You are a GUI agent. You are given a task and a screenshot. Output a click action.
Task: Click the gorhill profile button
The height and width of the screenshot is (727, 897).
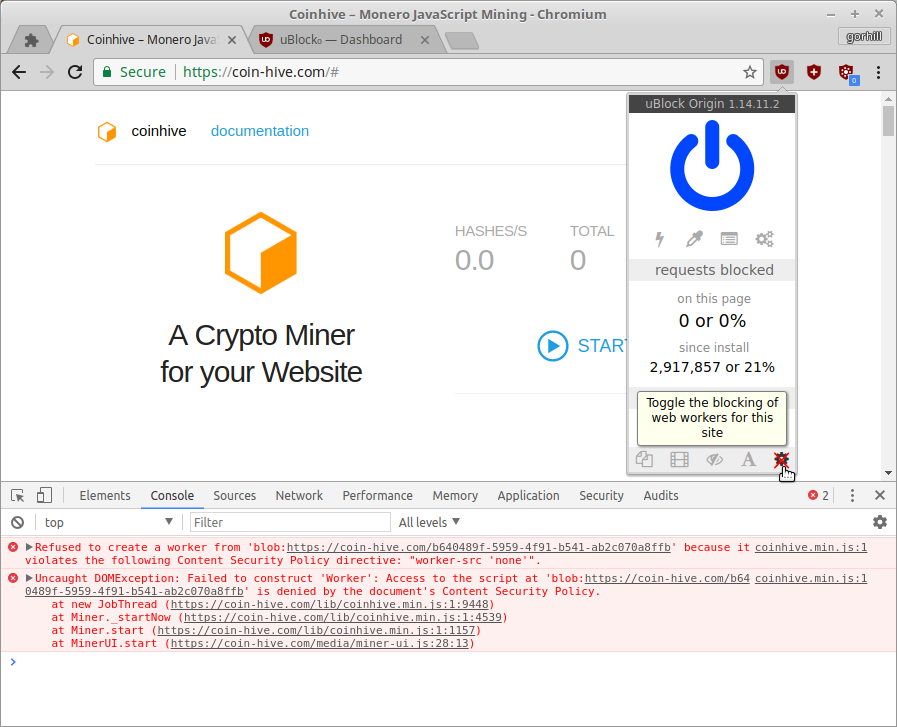coord(864,37)
